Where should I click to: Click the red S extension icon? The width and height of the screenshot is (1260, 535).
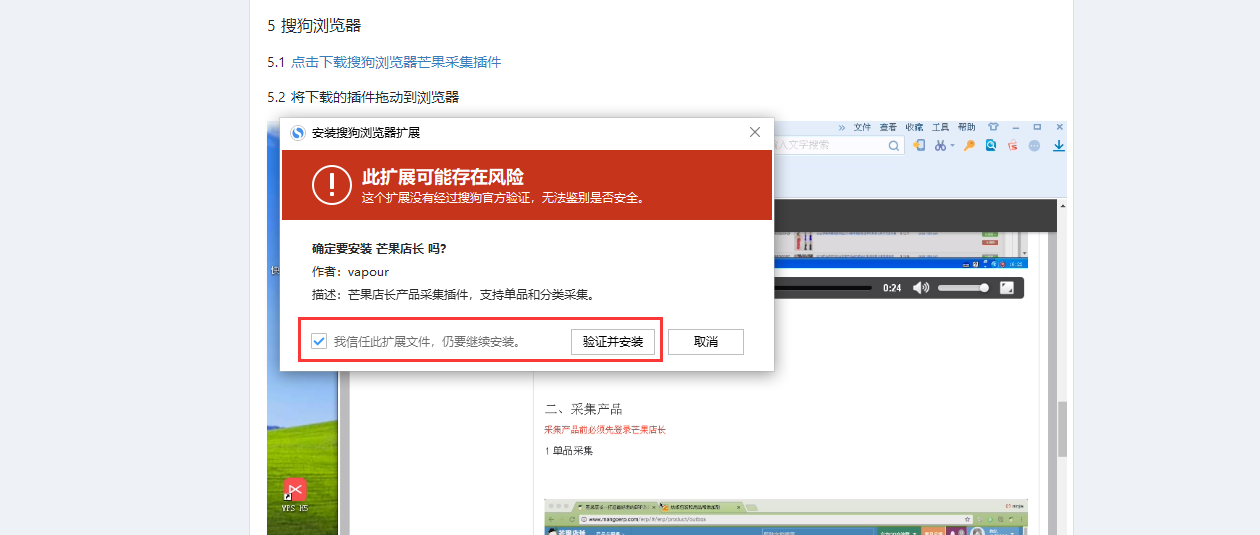click(1012, 146)
